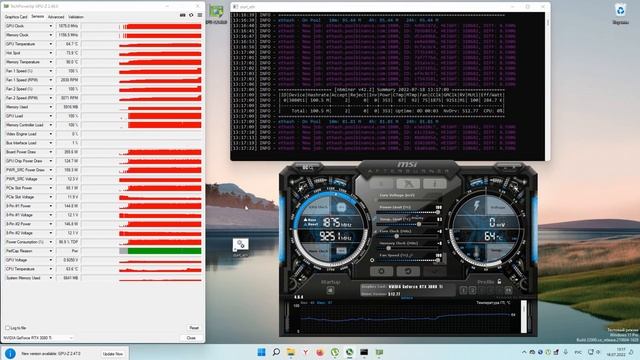Click the Afterburner save profile icon
Image resolution: width=640 pixels, height=360 pixels.
pyautogui.click(x=508, y=291)
